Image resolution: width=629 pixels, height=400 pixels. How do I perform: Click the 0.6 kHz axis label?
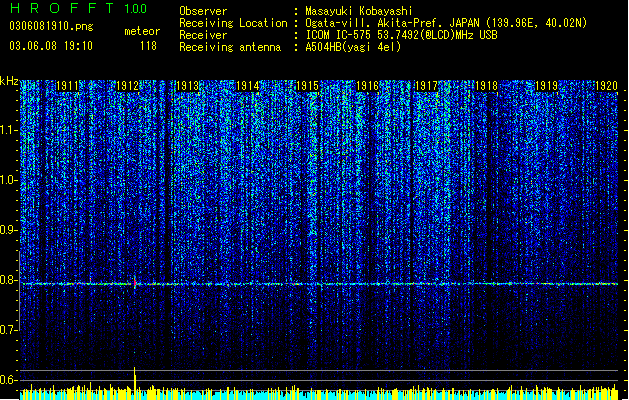[9, 380]
